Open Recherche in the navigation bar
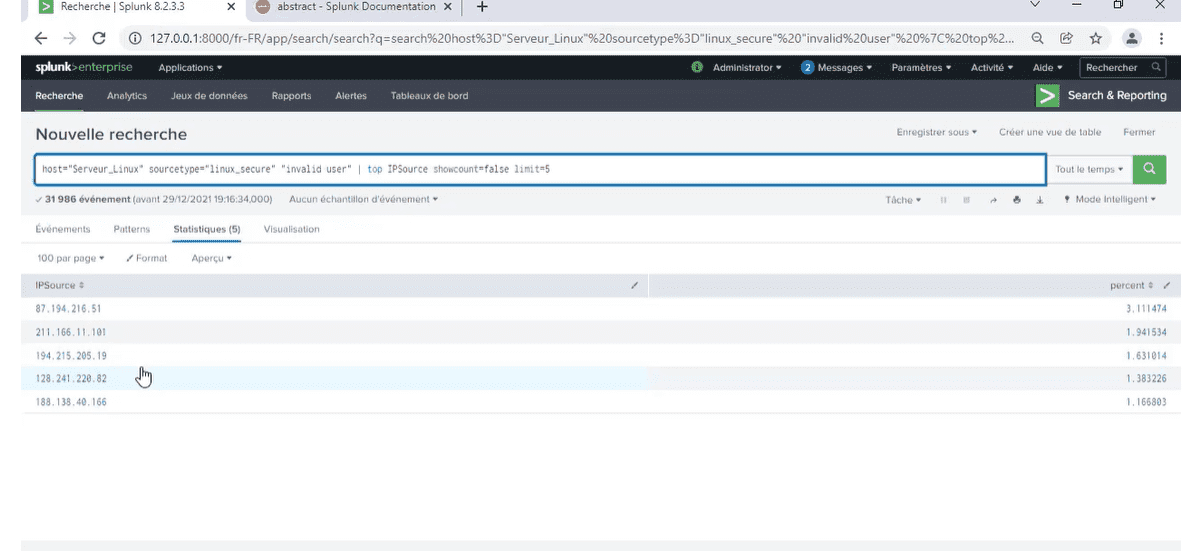The width and height of the screenshot is (1192, 551). point(59,96)
